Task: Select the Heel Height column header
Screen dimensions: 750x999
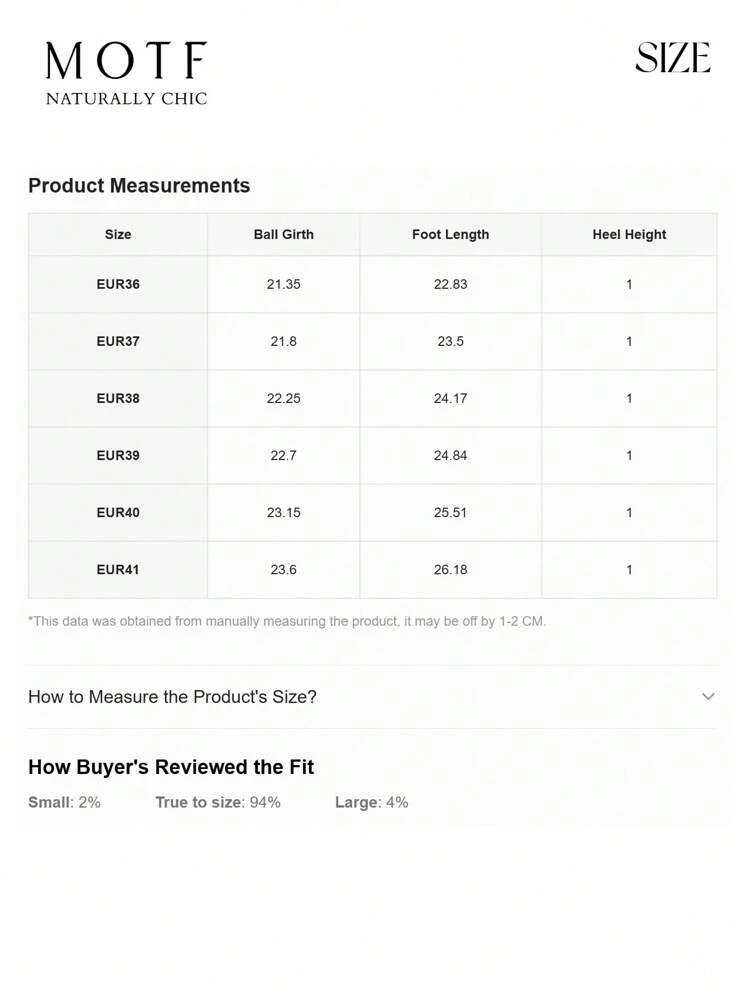Action: [x=629, y=234]
